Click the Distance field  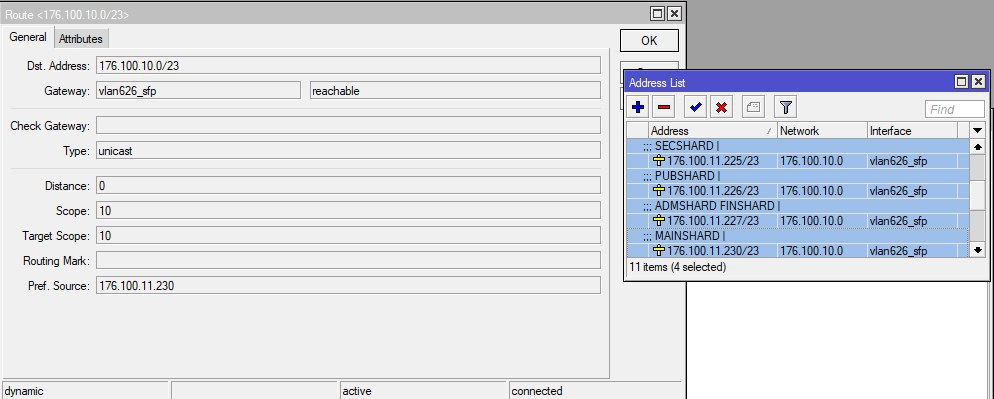coord(348,186)
